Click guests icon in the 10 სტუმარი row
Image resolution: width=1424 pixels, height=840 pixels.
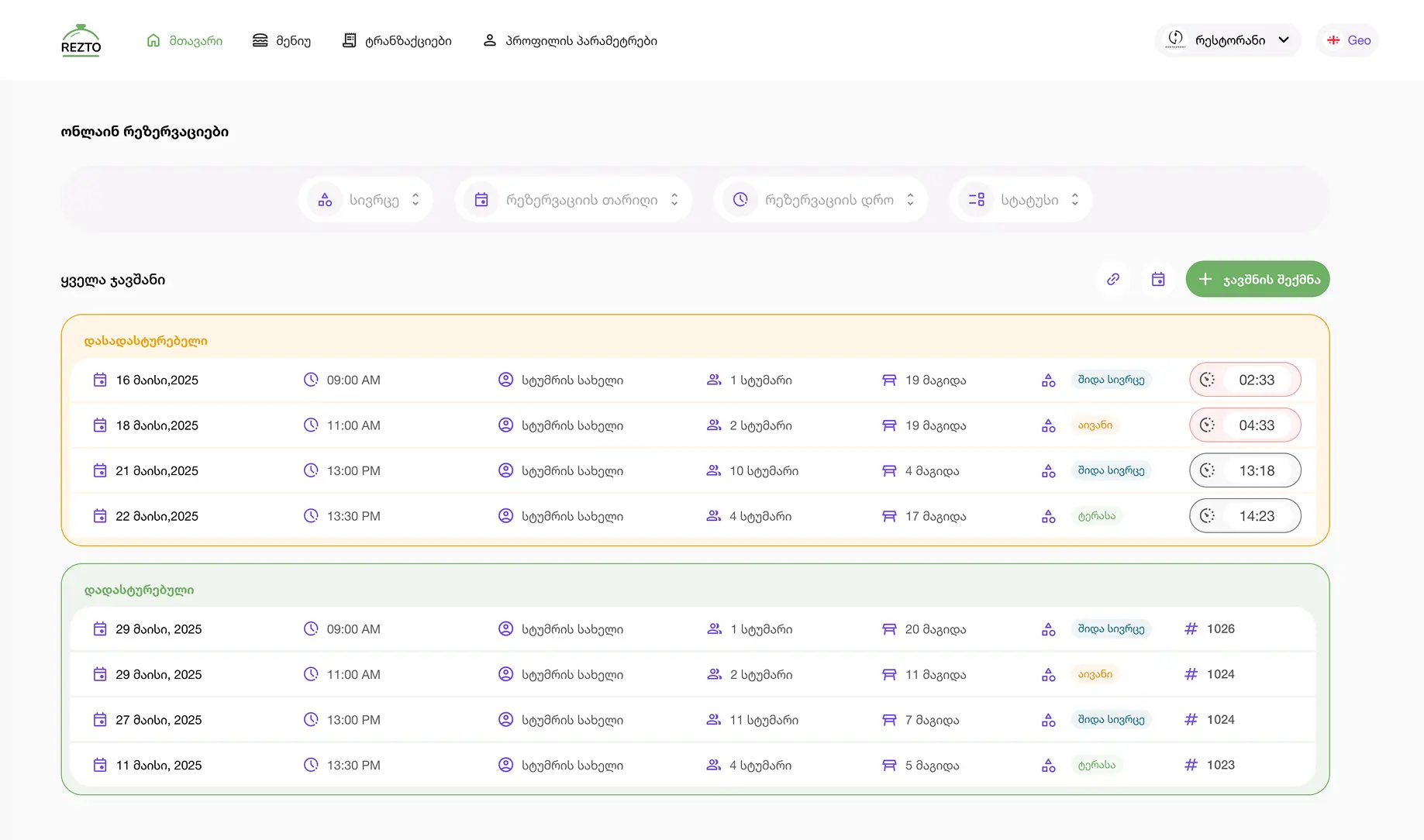714,470
